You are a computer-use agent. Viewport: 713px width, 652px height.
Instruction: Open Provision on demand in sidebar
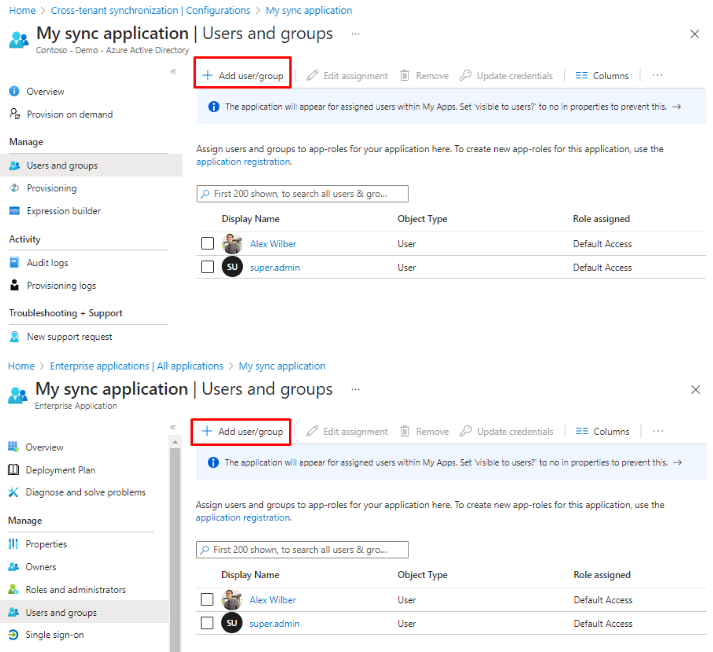tap(69, 114)
